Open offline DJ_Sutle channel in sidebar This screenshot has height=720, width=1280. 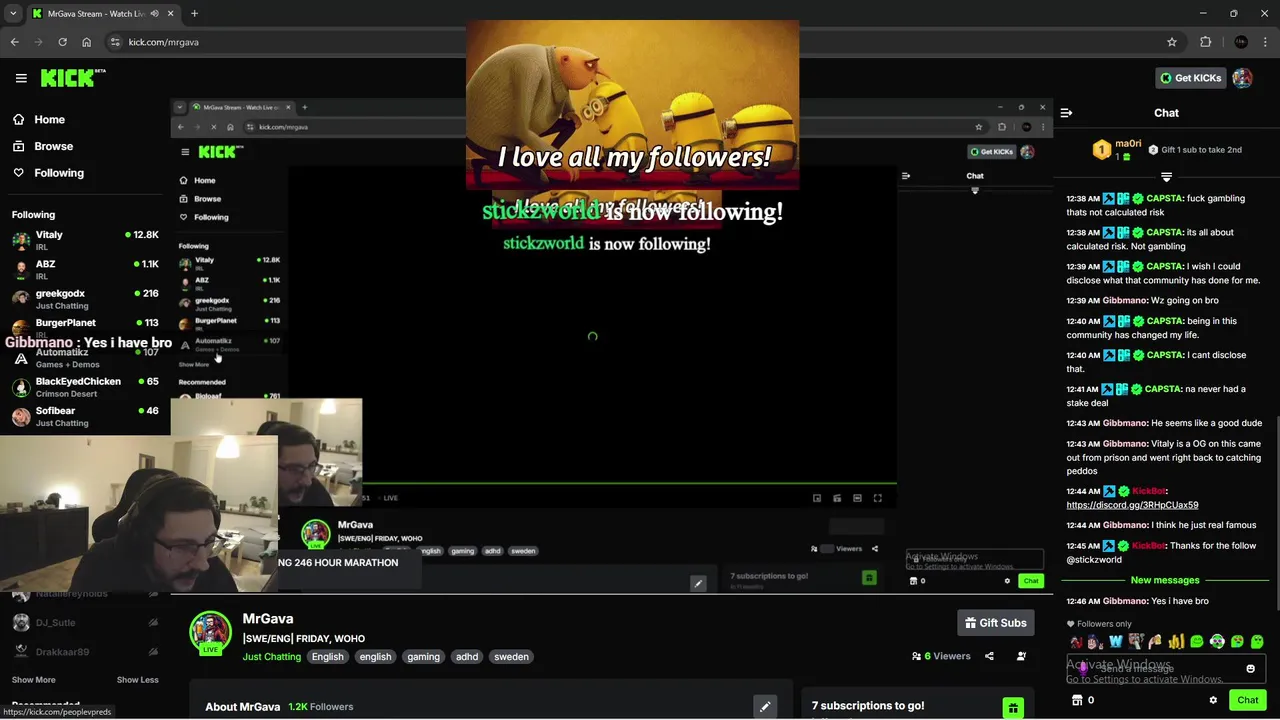coord(85,623)
